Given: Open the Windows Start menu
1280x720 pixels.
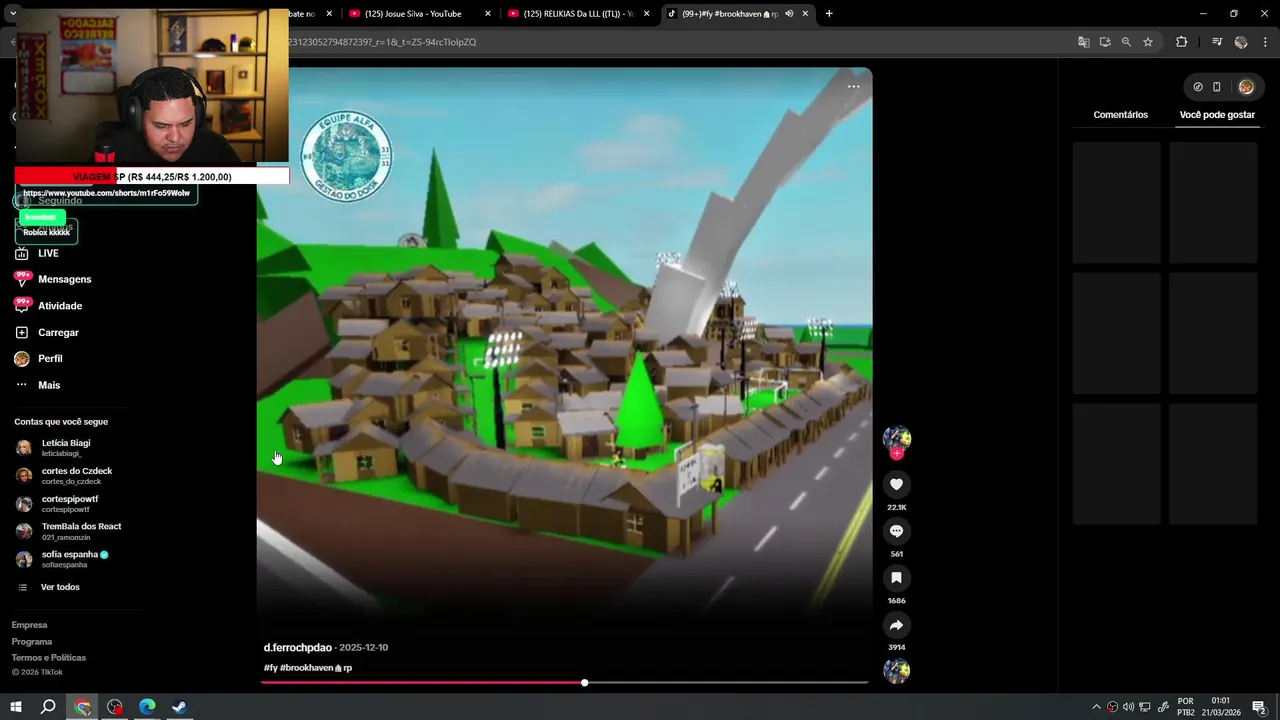Looking at the screenshot, I should coord(16,707).
